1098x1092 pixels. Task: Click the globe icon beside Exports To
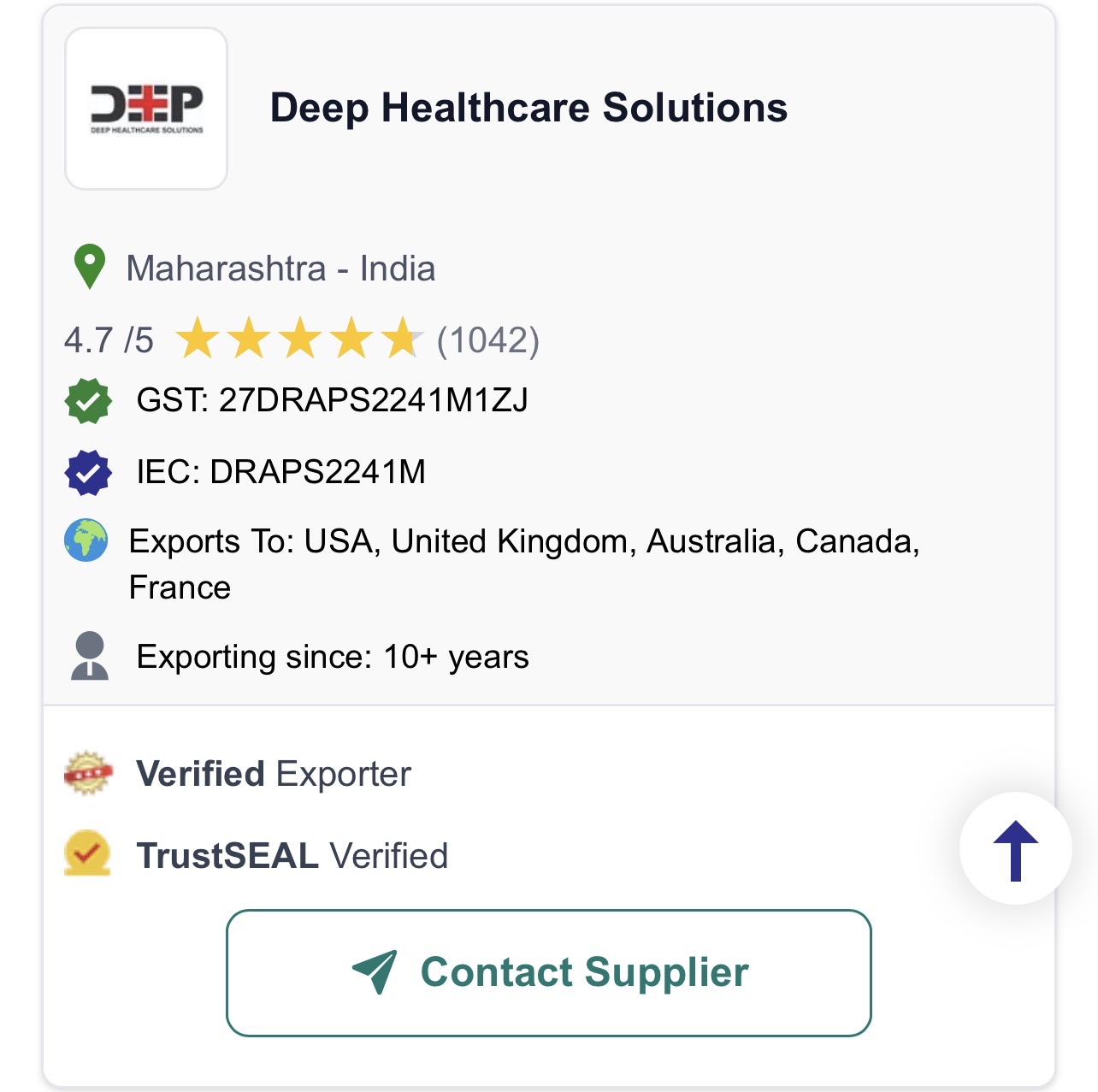click(86, 540)
